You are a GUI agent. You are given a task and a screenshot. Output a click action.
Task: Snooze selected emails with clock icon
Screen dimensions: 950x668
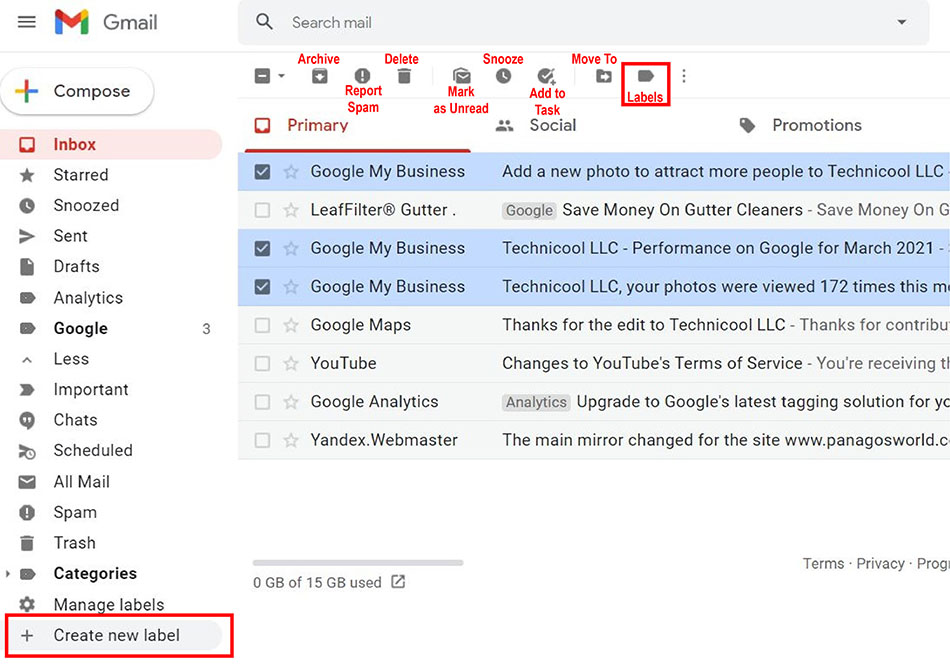(504, 76)
